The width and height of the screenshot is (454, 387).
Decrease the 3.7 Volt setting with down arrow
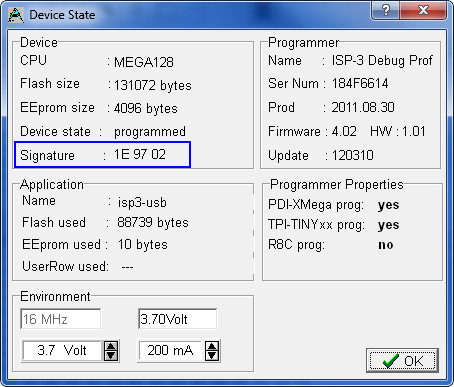point(111,356)
